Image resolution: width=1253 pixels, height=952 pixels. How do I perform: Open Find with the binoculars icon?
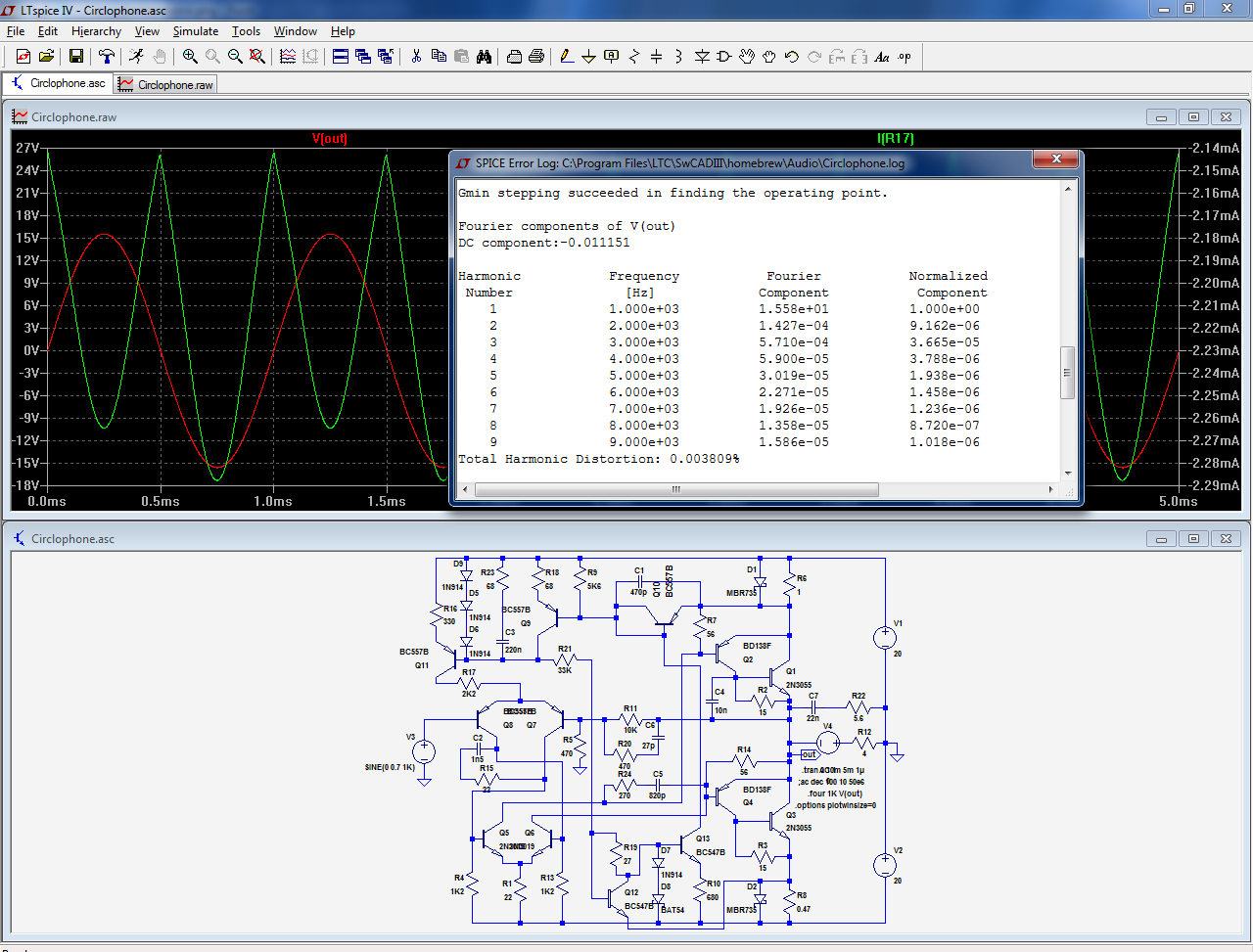(484, 57)
